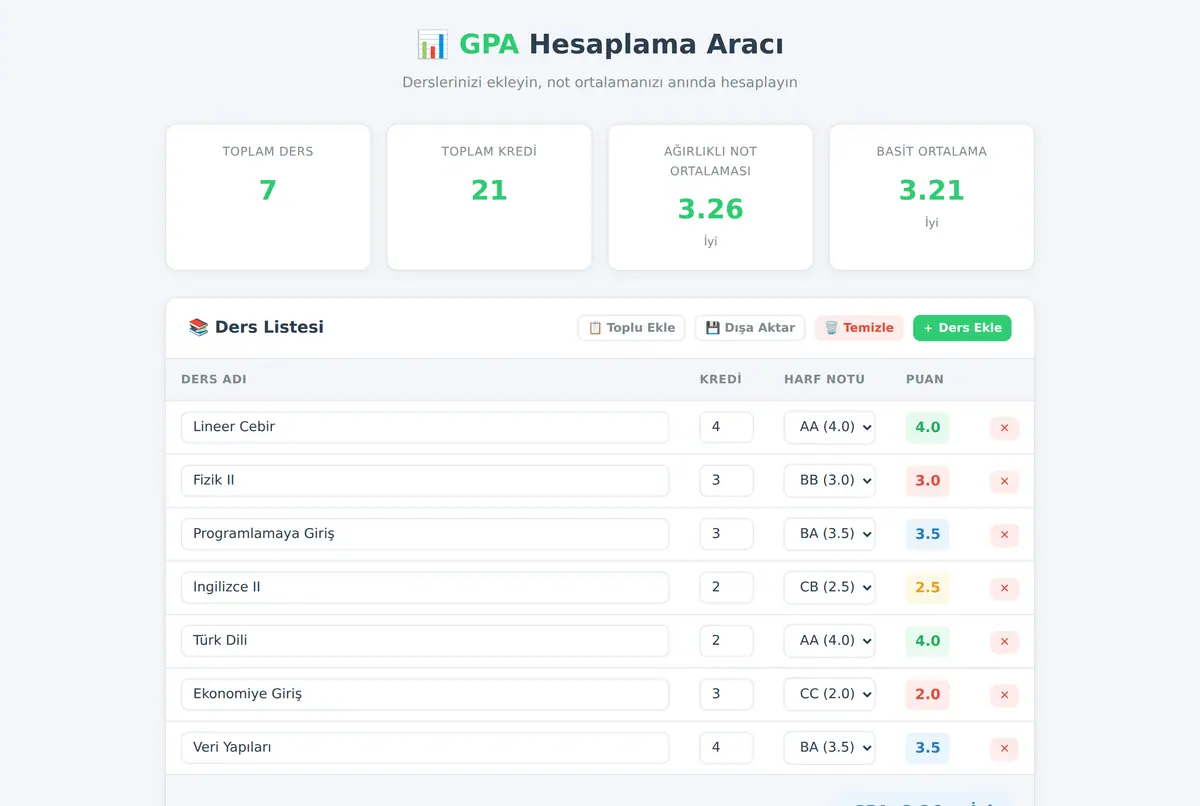Image resolution: width=1200 pixels, height=806 pixels.
Task: Open grade dropdown for Ekonomiye Giriş
Action: pyautogui.click(x=829, y=694)
